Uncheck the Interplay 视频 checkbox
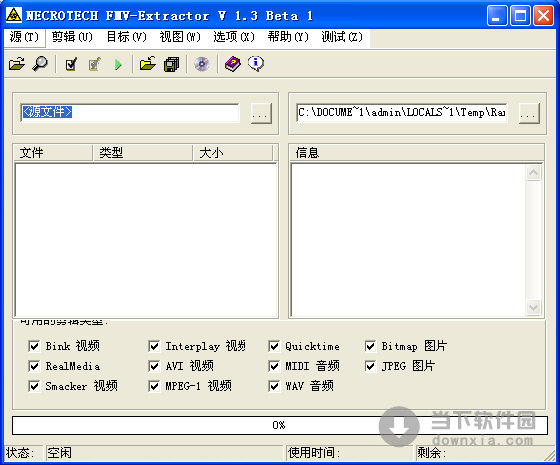Image resolution: width=560 pixels, height=465 pixels. pos(154,346)
